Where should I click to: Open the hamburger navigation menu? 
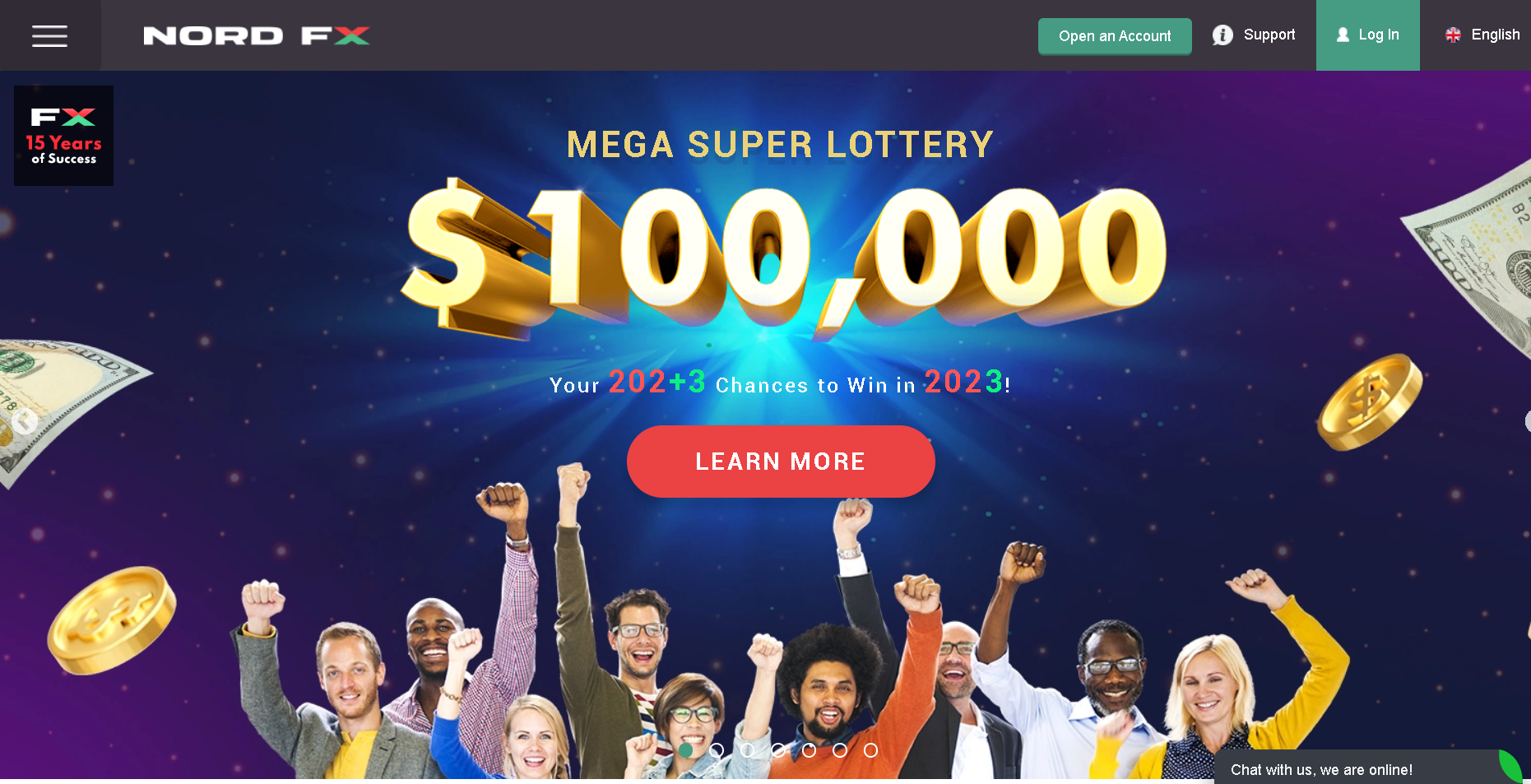pos(49,35)
